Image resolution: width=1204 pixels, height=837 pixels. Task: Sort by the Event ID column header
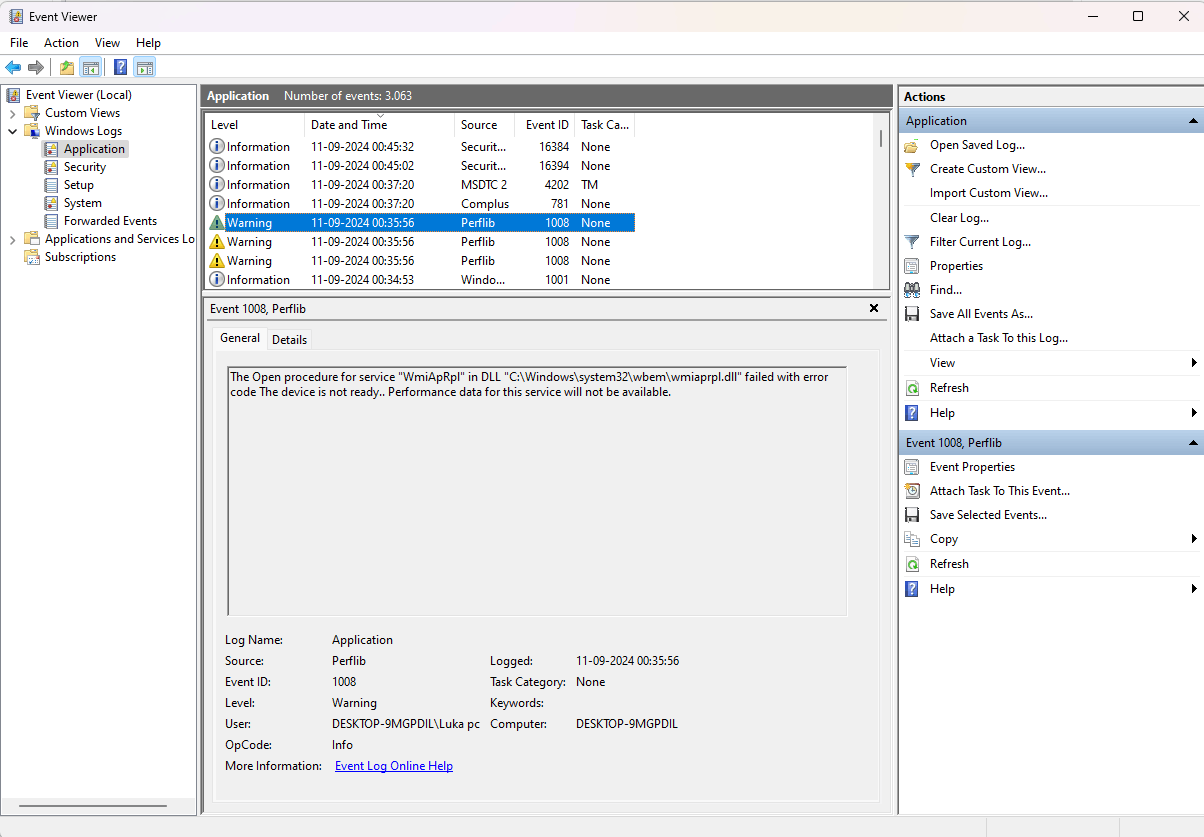click(x=544, y=125)
